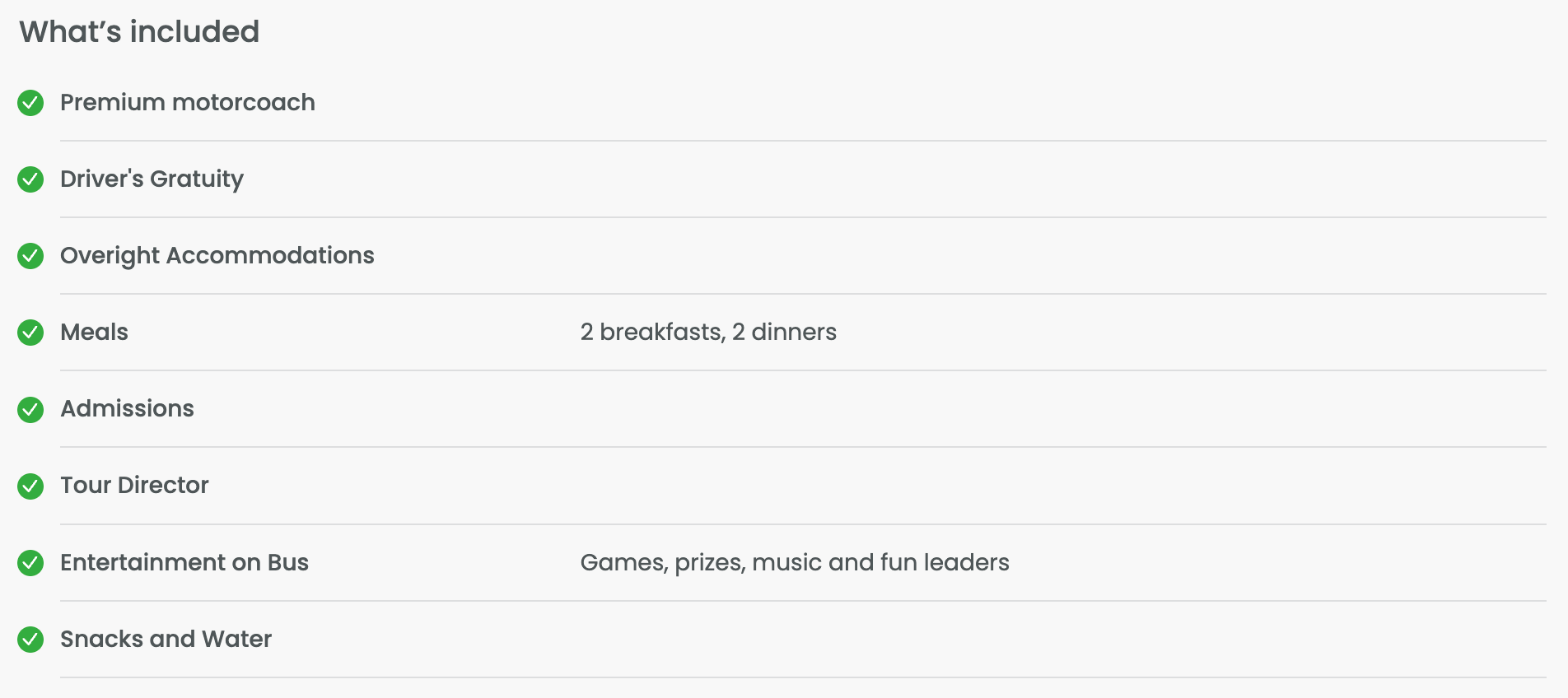Click the green check icon beside Meals
Viewport: 1568px width, 698px height.
[x=30, y=333]
